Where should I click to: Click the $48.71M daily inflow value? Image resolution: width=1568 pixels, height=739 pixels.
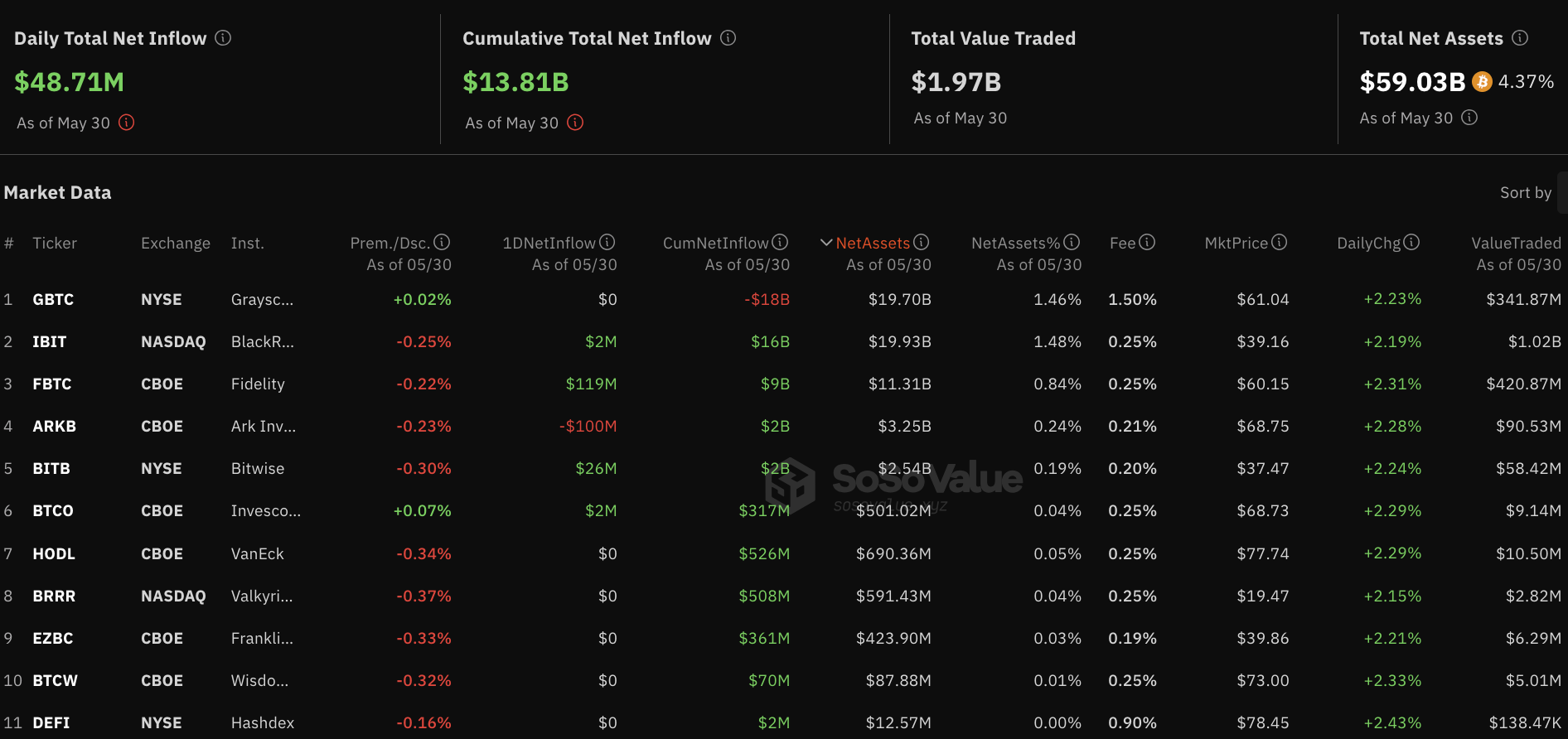click(x=70, y=82)
